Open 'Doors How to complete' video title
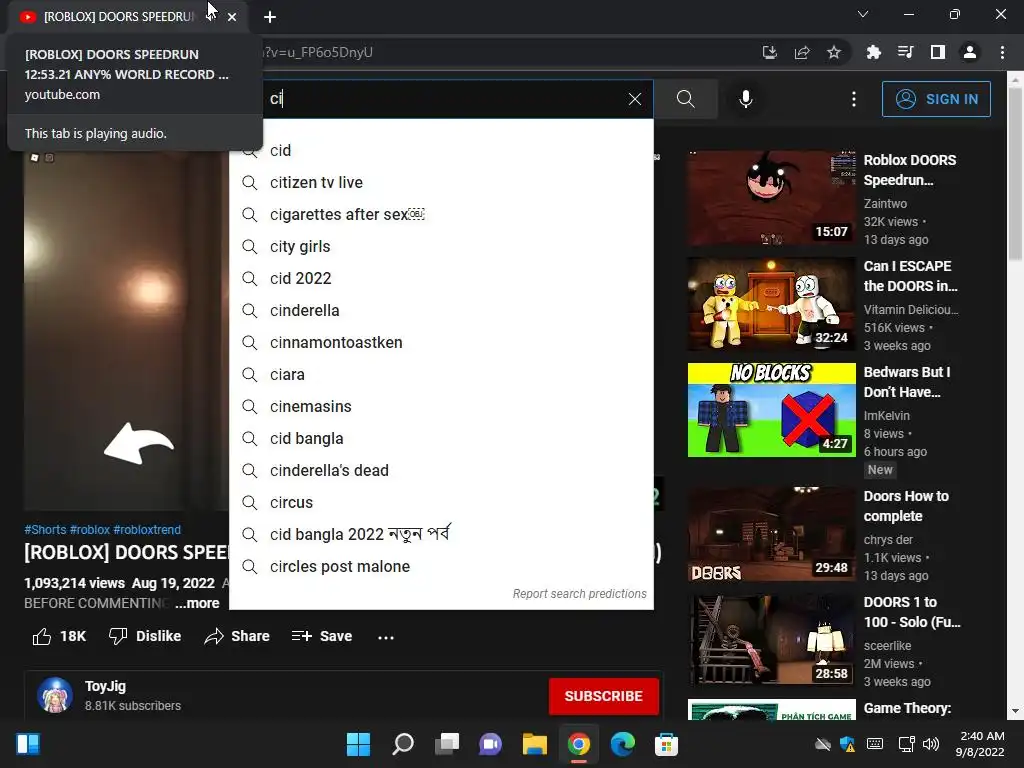 (906, 506)
